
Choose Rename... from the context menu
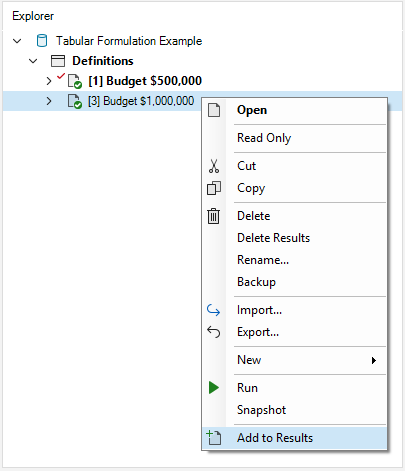[263, 260]
